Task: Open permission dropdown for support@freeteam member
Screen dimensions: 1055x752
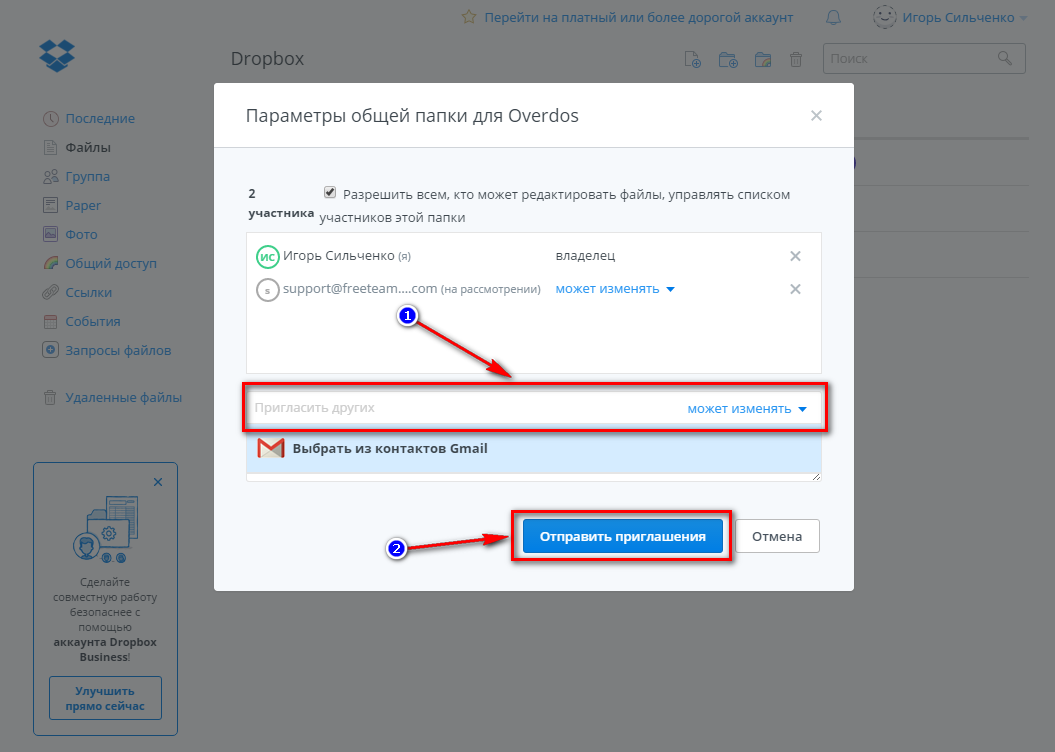Action: click(615, 289)
